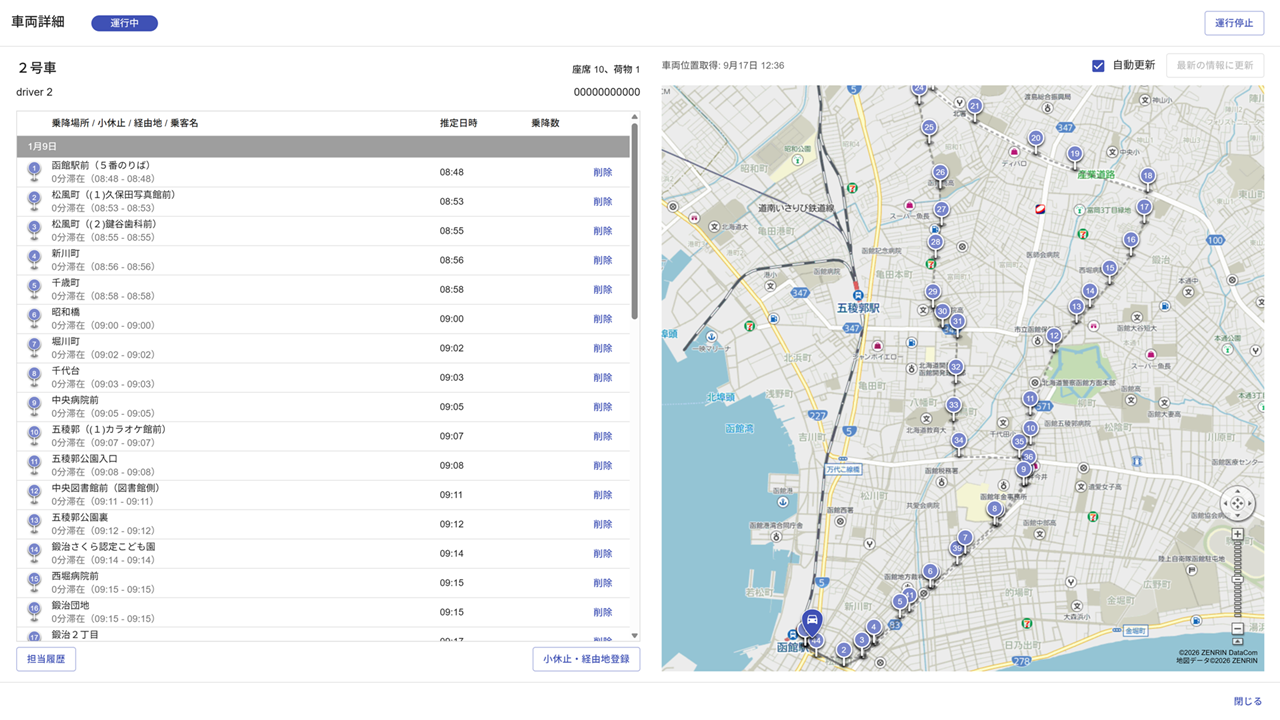The width and height of the screenshot is (1280, 720).
Task: Open 小休止・経由地登録 dialog
Action: tap(586, 659)
